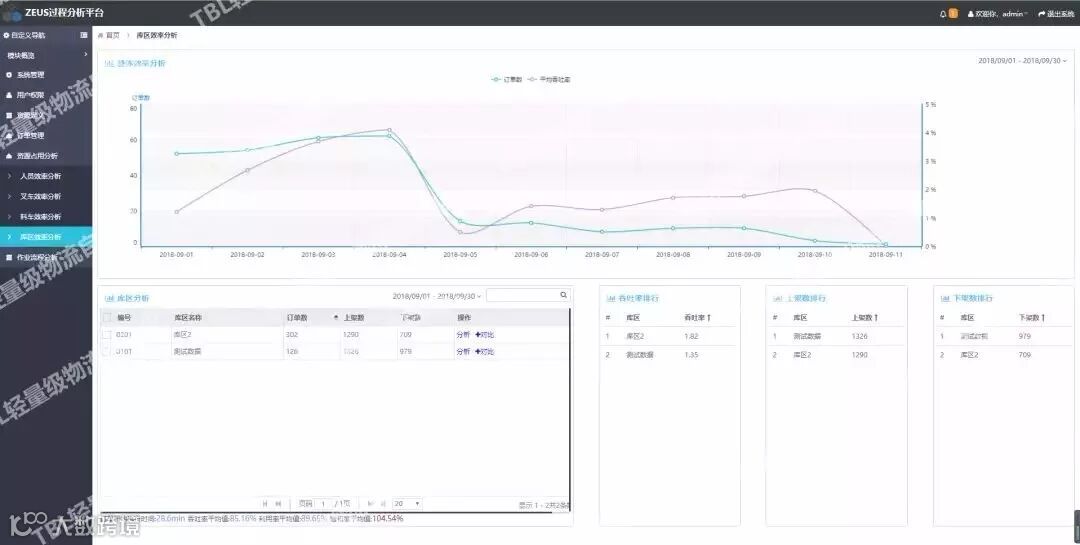Click the notification bell icon
1080x545 pixels.
[942, 14]
